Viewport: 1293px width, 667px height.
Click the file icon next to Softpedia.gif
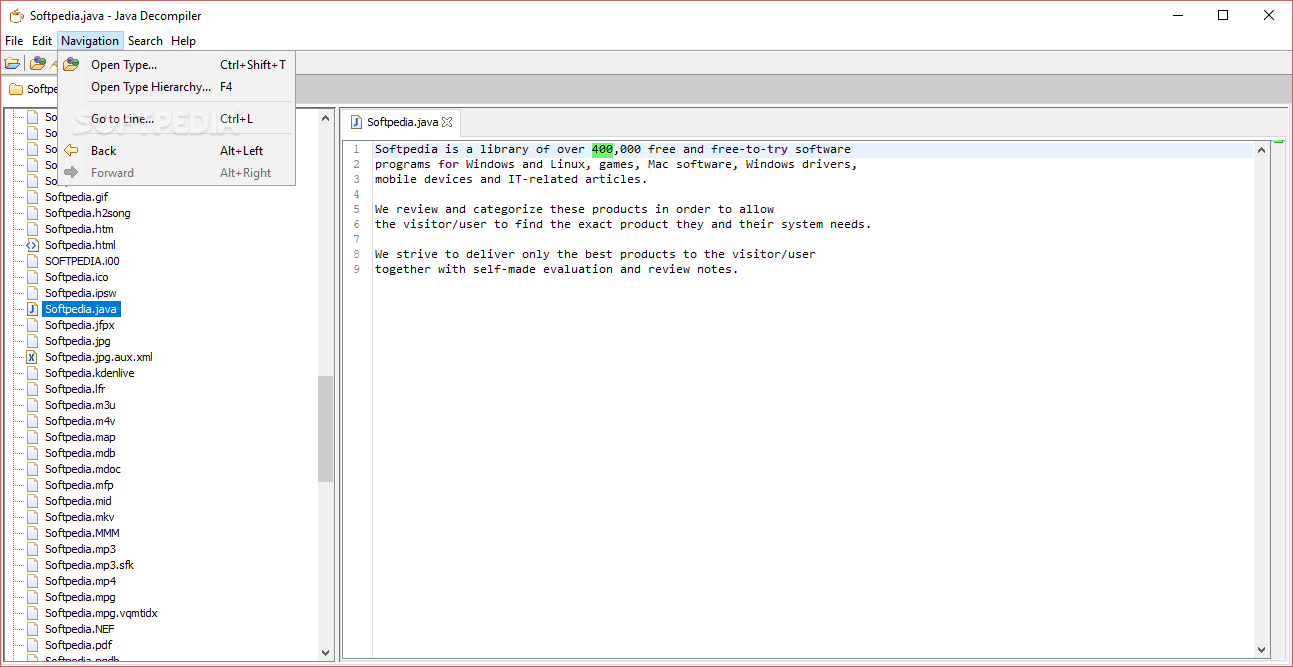[32, 197]
